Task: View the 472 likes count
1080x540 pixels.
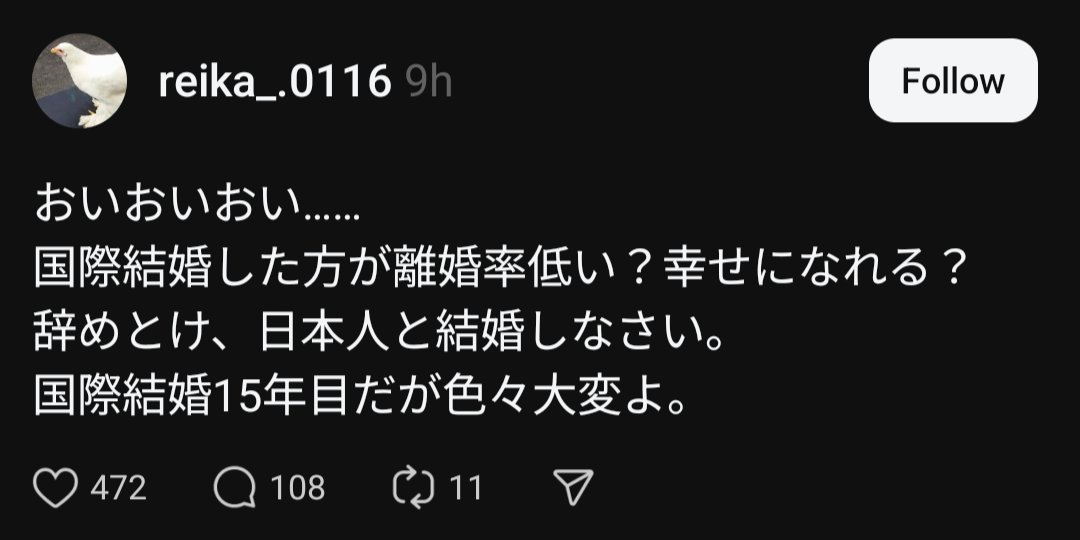Action: pyautogui.click(x=118, y=489)
